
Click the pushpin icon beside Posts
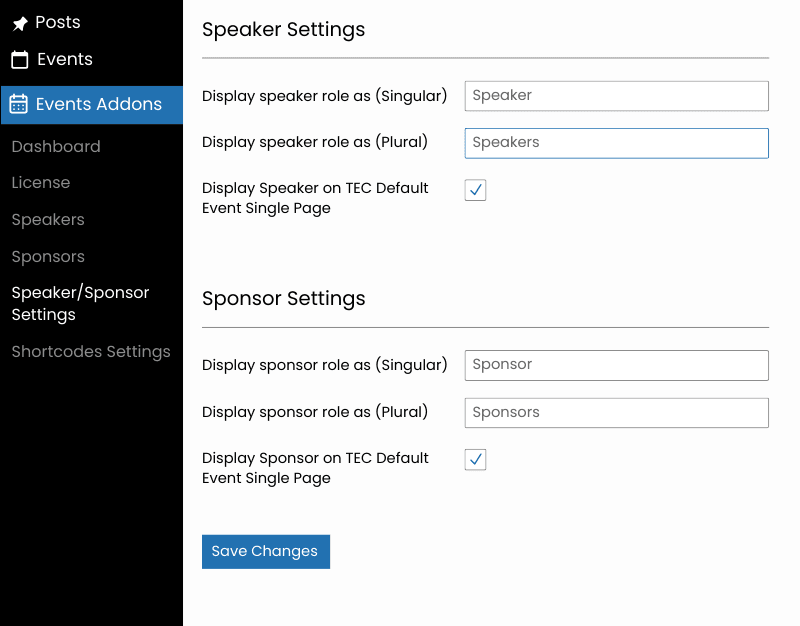20,23
